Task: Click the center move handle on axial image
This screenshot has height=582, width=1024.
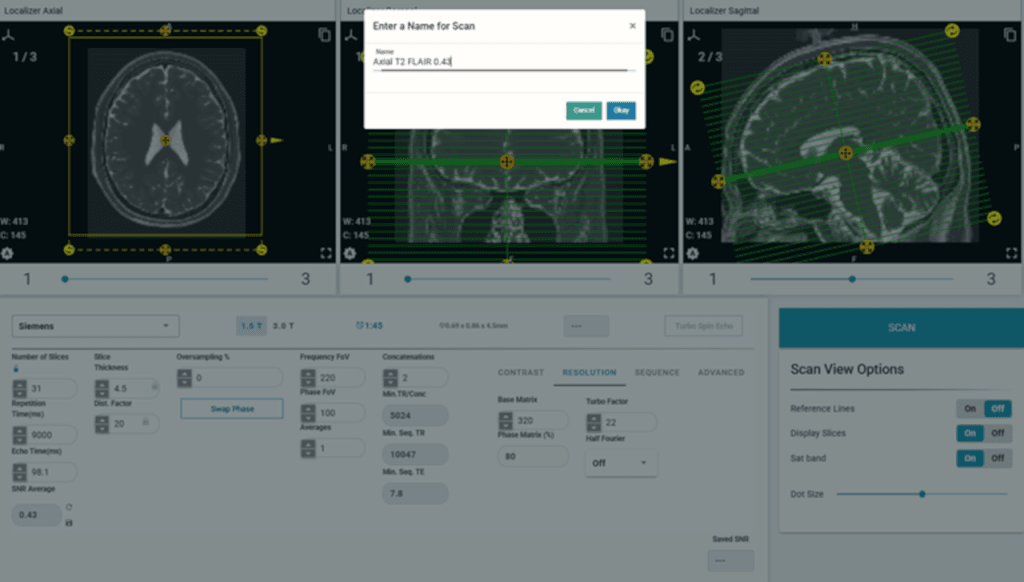Action: 166,141
